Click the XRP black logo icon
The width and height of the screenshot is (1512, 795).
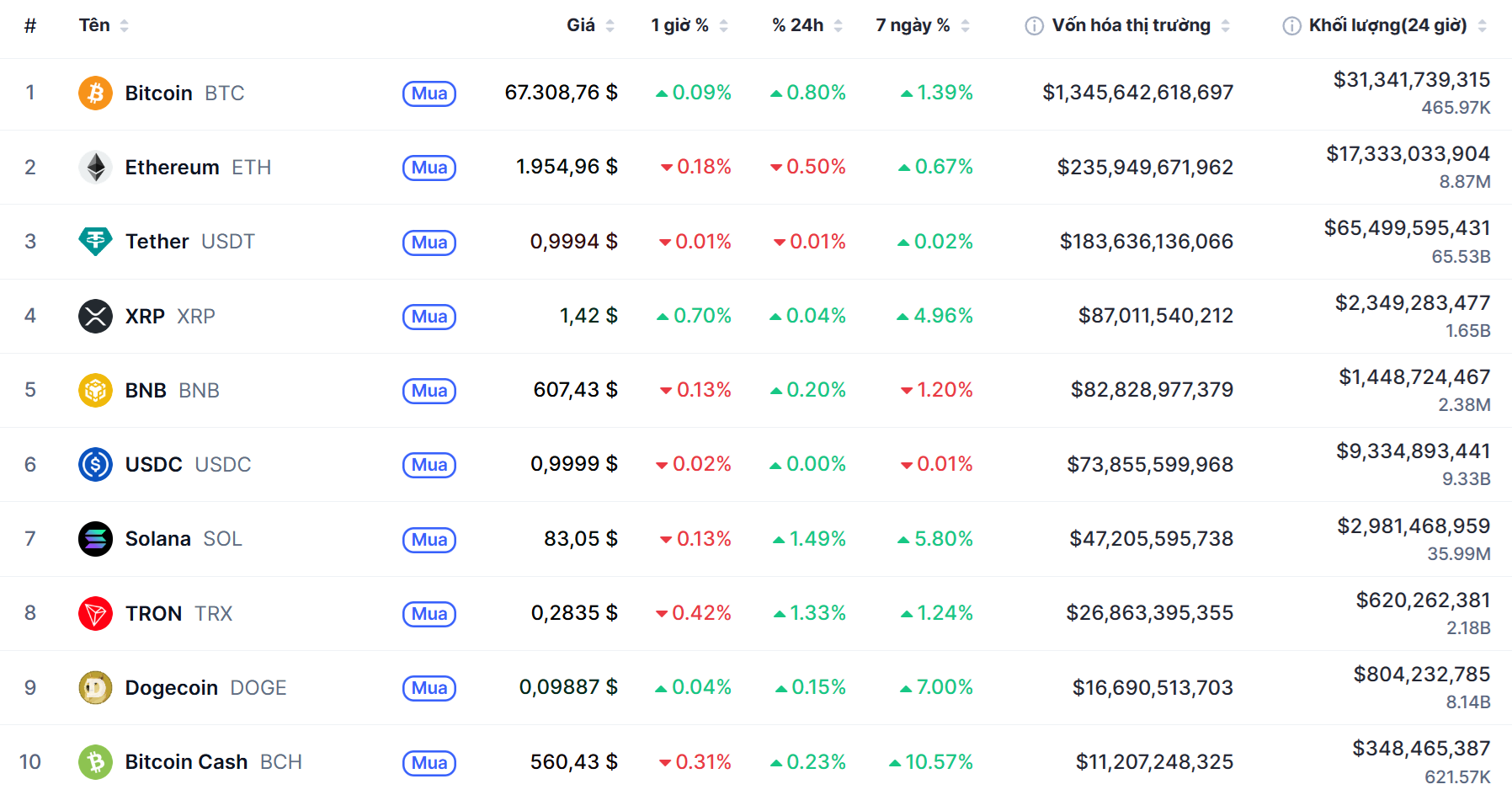coord(95,316)
